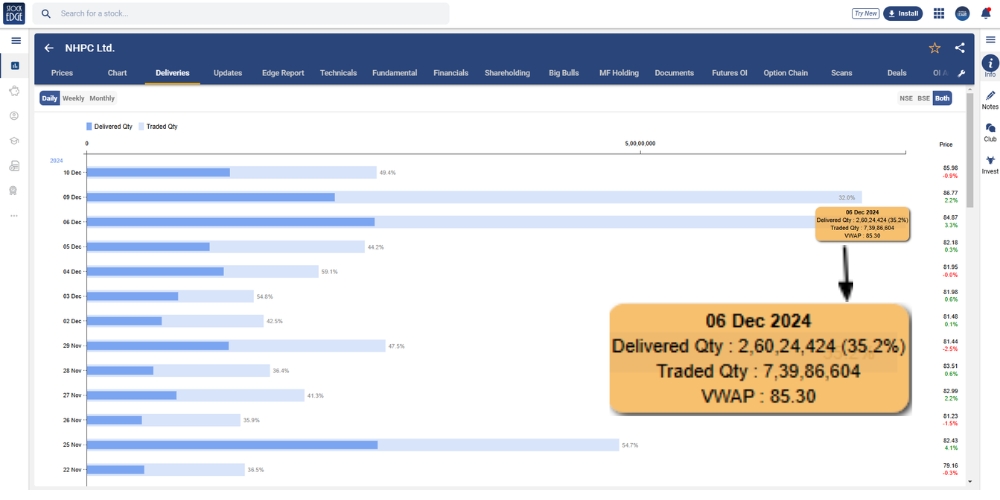The width and height of the screenshot is (1000, 500).
Task: Open the notifications bell
Action: (986, 13)
